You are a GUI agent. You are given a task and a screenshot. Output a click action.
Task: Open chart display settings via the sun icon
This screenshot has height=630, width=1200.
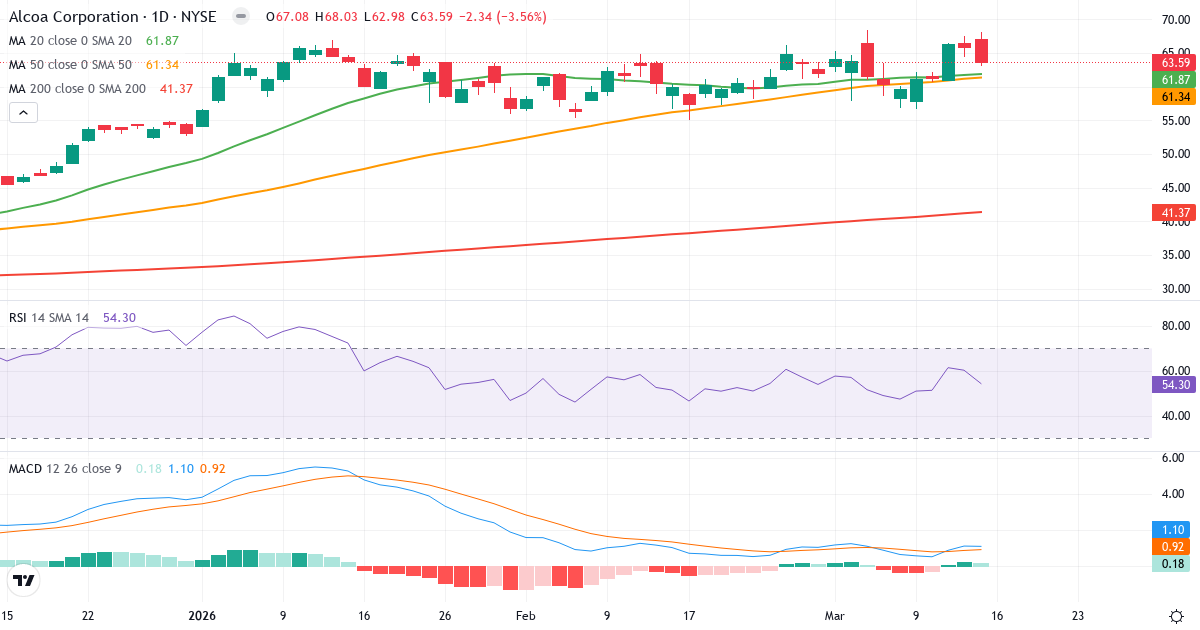(1178, 618)
